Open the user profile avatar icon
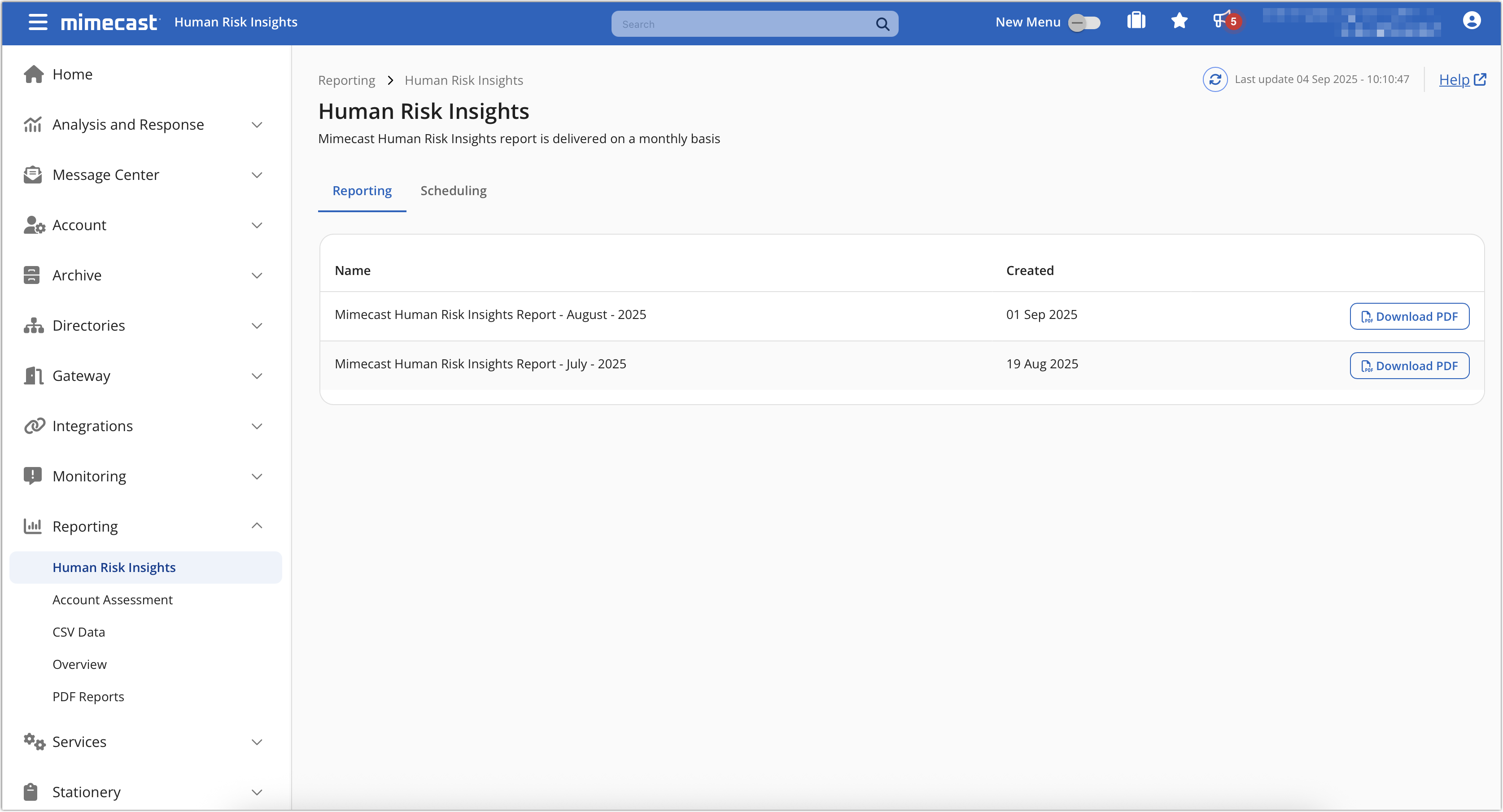 1472,21
